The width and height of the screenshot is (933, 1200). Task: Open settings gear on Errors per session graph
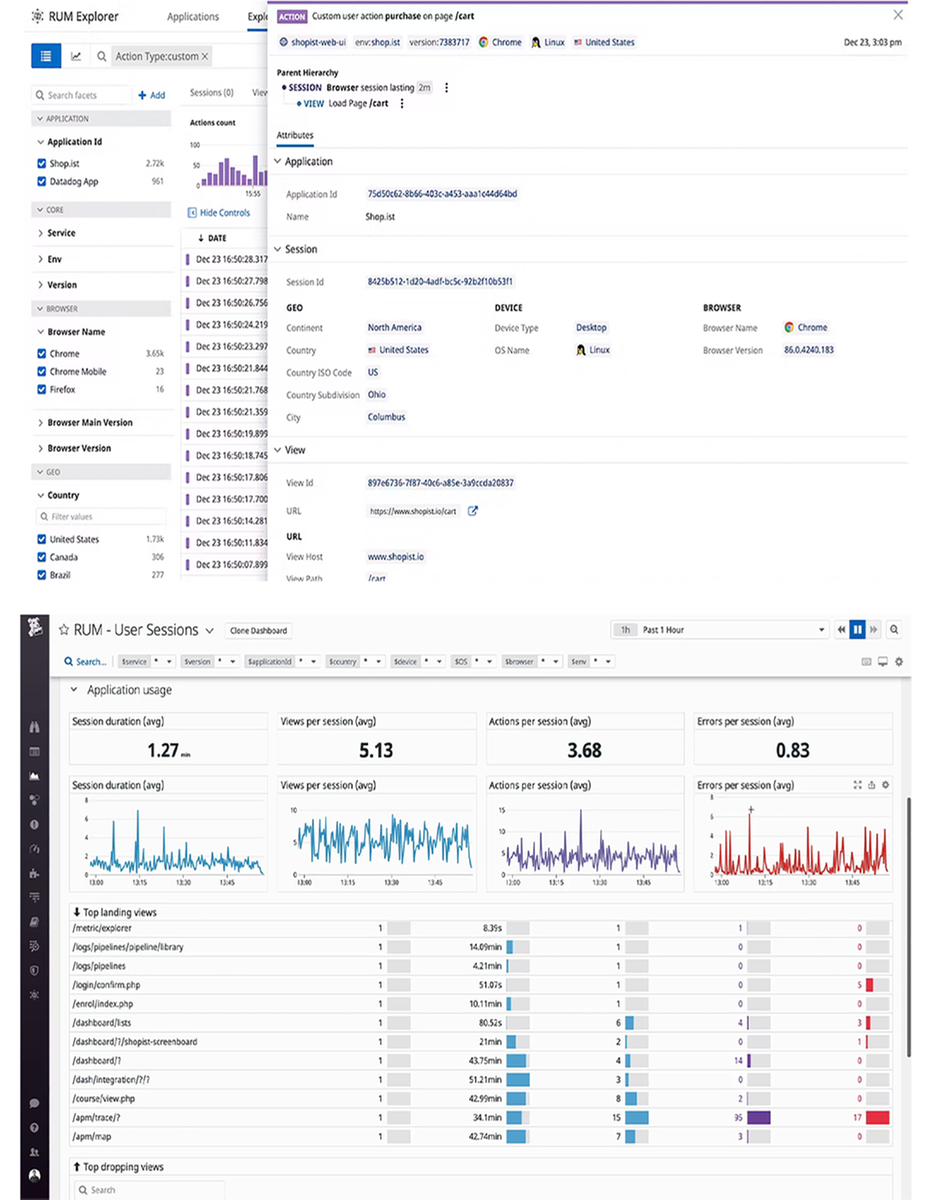(x=885, y=786)
